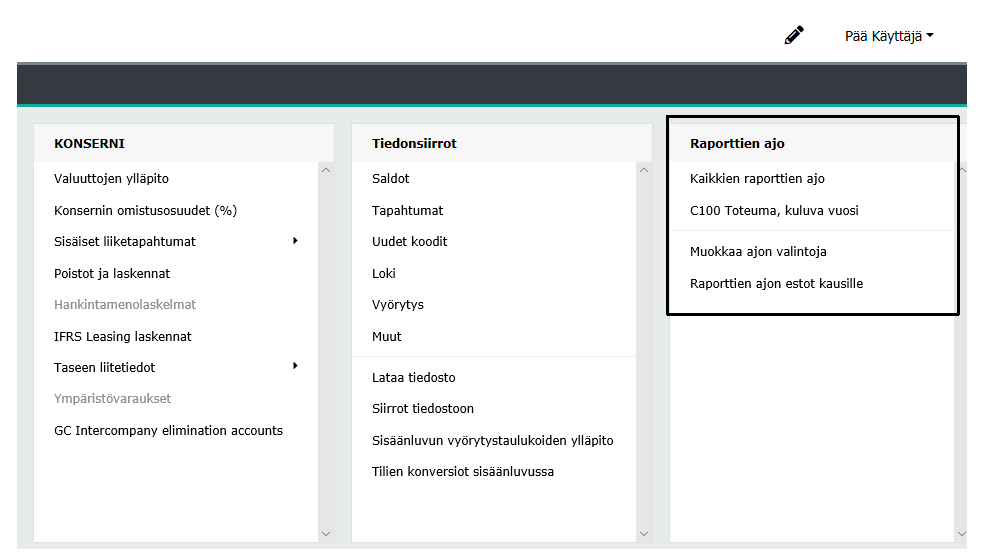Viewport: 986px width, 555px height.
Task: Open Muokkaa ajon valintoja
Action: [758, 252]
